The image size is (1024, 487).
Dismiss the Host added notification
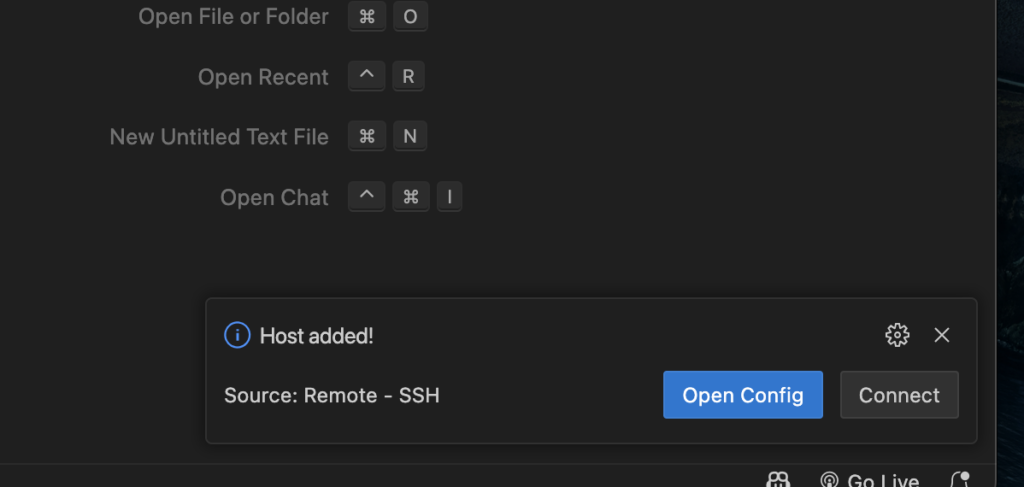coord(941,335)
